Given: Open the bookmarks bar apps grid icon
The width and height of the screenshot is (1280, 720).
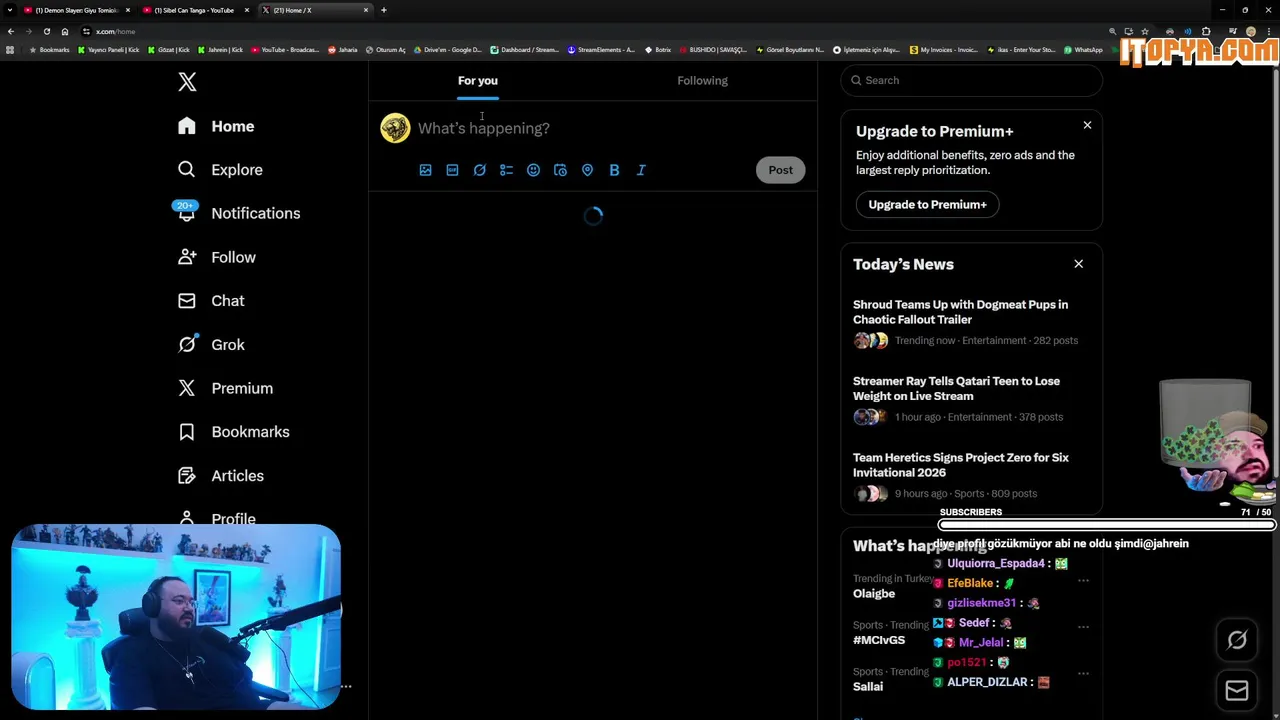Looking at the screenshot, I should pos(10,50).
